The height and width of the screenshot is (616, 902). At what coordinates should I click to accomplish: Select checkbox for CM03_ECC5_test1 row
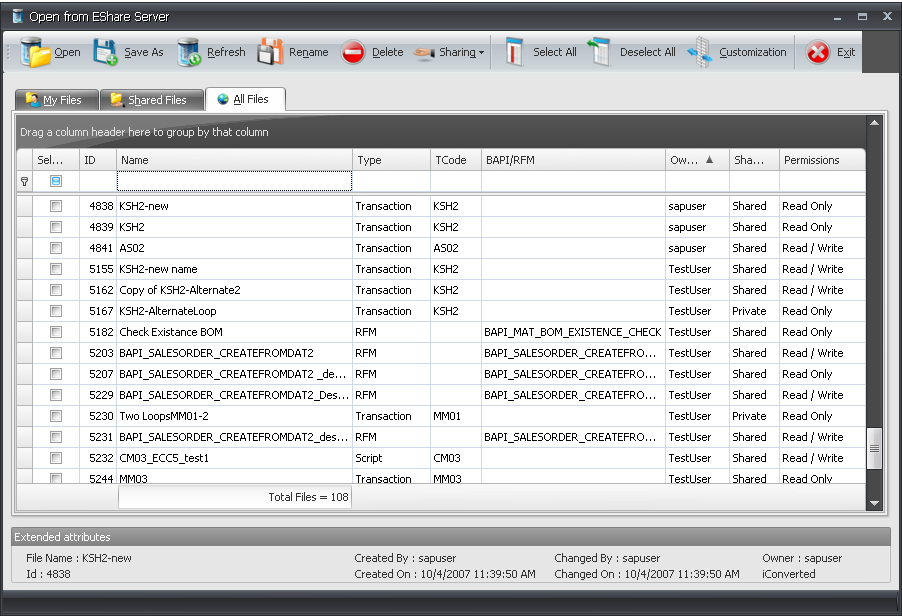(56, 458)
